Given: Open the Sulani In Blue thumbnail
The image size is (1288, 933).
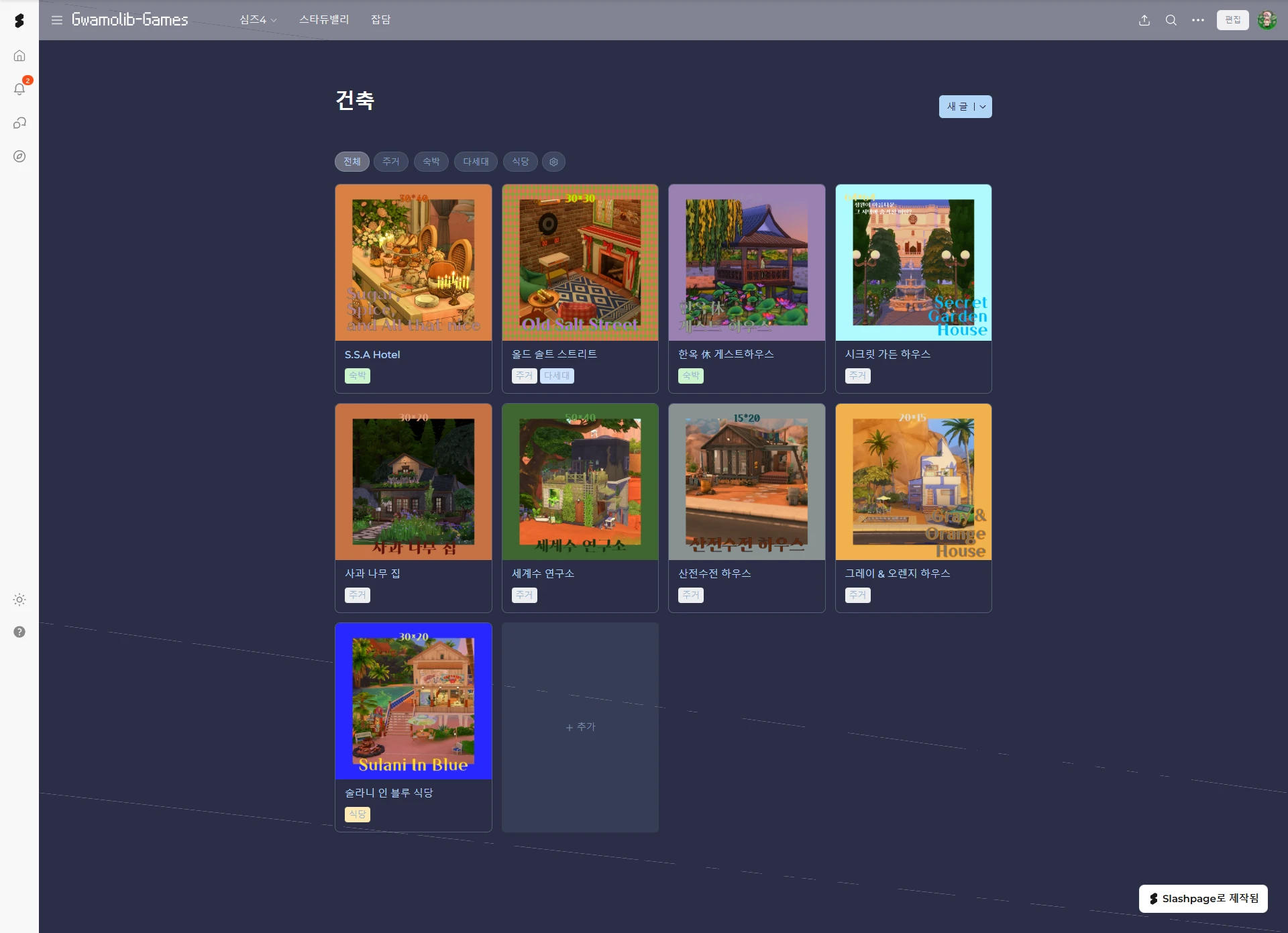Looking at the screenshot, I should pyautogui.click(x=413, y=701).
